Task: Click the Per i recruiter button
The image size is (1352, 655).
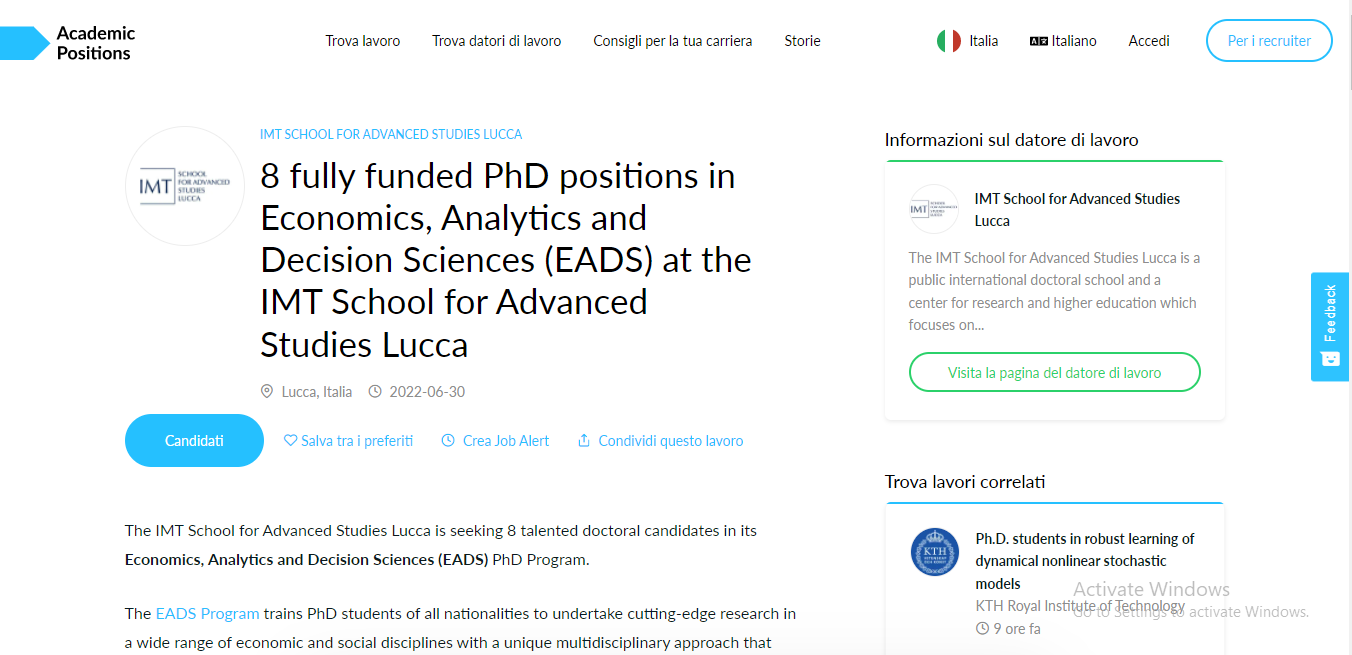Action: pyautogui.click(x=1270, y=41)
